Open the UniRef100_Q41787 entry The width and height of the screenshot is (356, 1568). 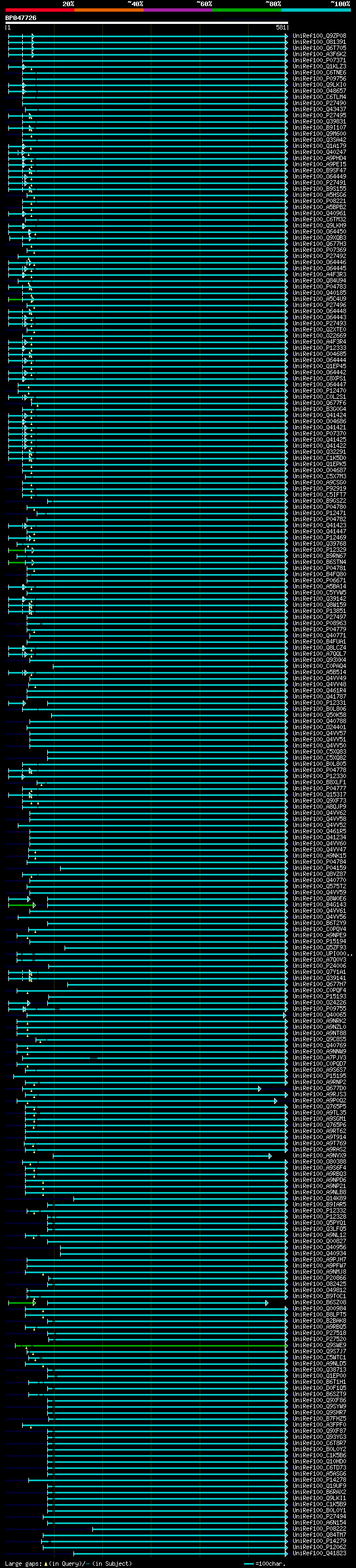[319, 696]
